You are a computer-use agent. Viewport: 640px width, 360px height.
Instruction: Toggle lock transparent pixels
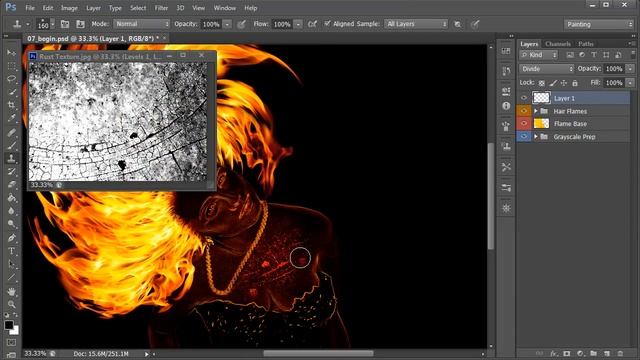pyautogui.click(x=541, y=83)
